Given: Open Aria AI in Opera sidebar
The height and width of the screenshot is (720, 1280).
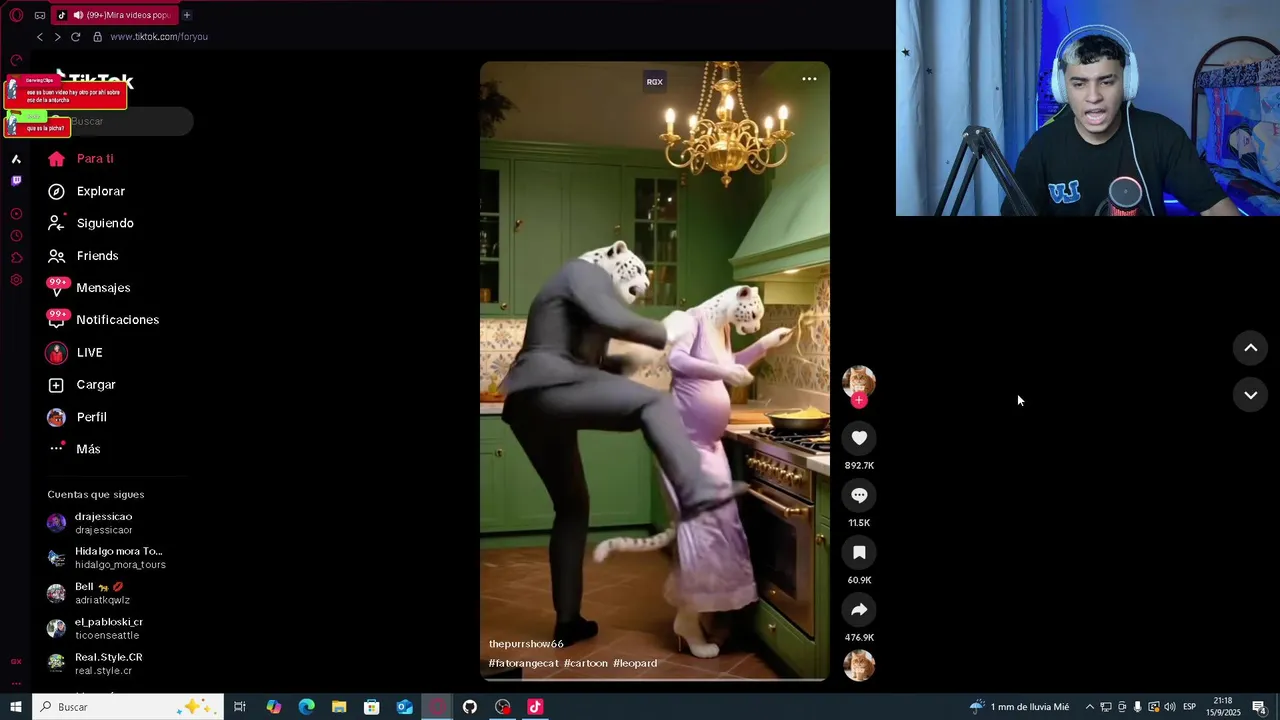Looking at the screenshot, I should [x=16, y=159].
